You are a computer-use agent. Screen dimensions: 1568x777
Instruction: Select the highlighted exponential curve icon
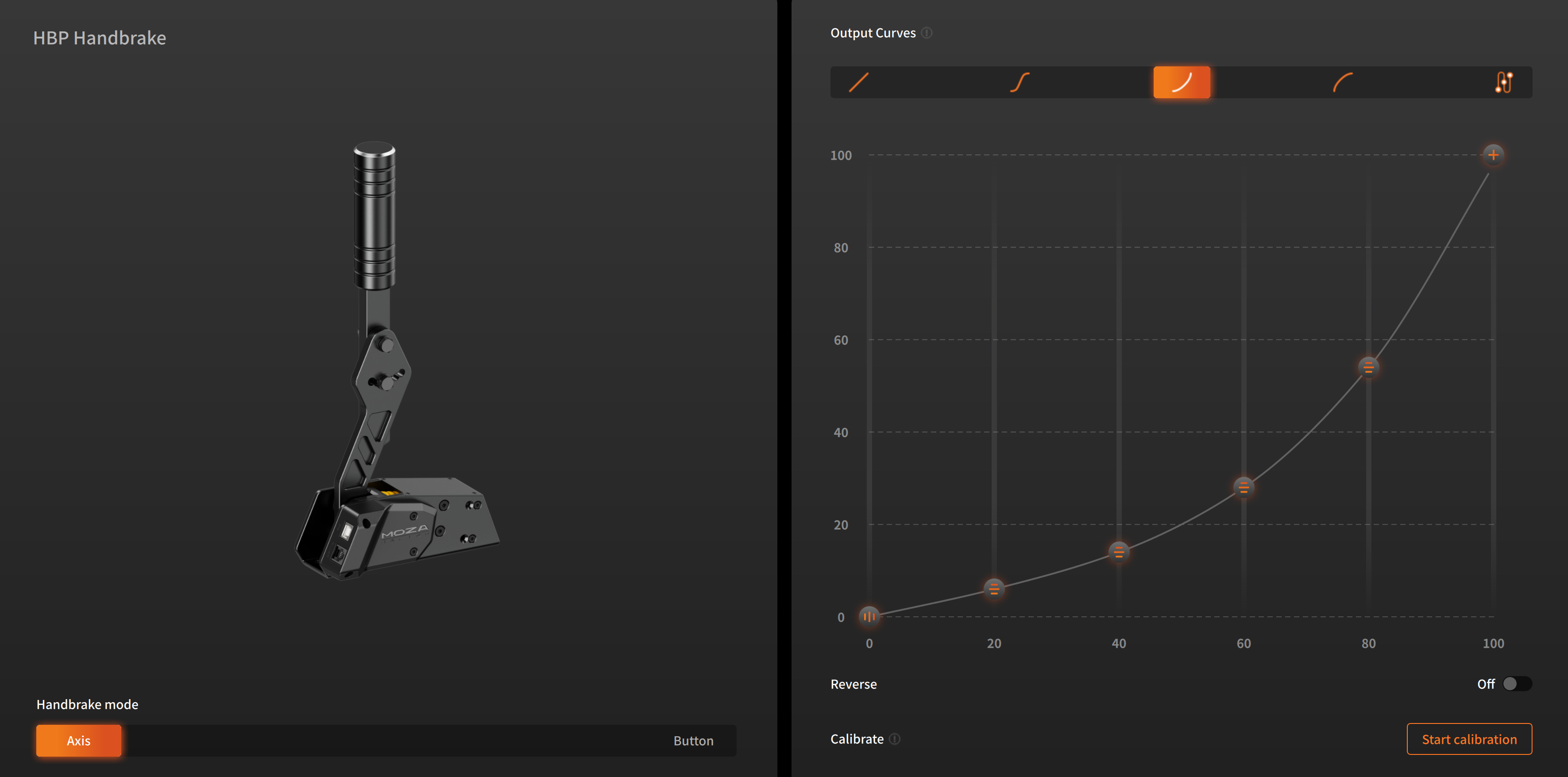pos(1182,82)
